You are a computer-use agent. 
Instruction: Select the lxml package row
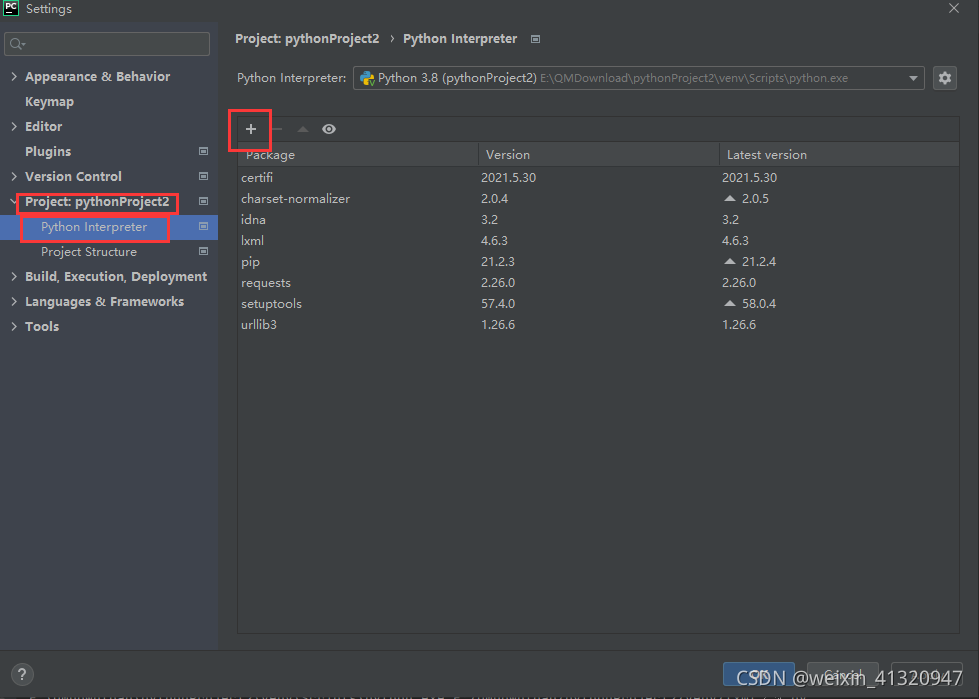pos(598,241)
